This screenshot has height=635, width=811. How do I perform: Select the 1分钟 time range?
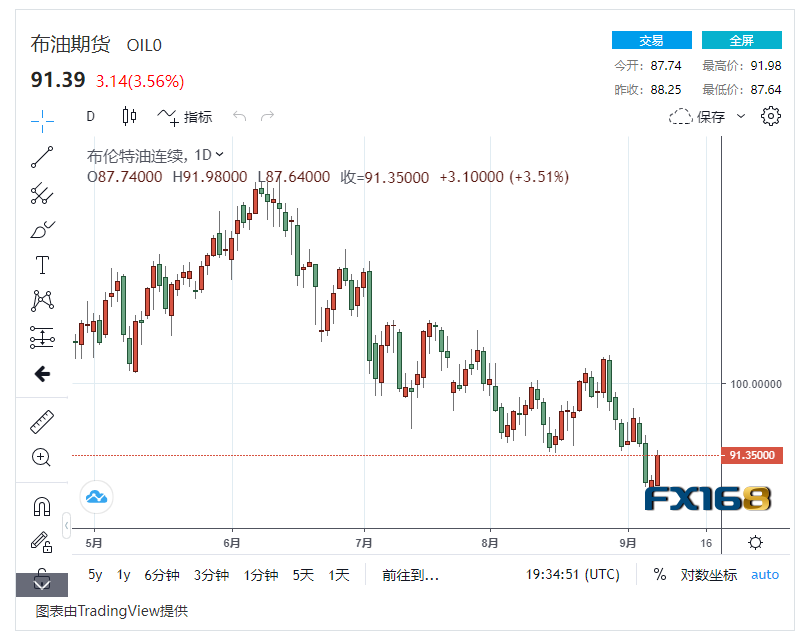(261, 574)
